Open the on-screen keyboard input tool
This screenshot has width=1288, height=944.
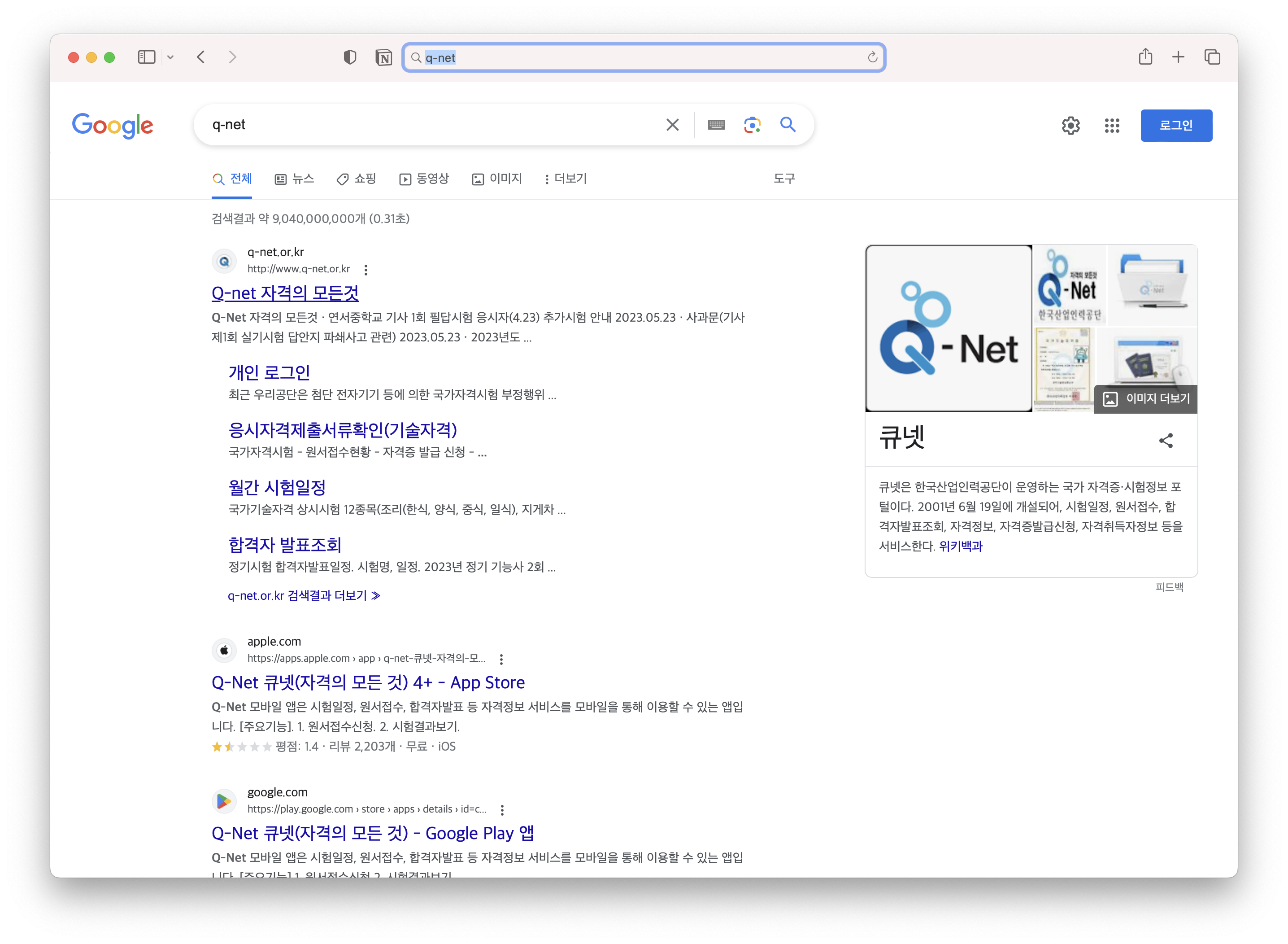(x=716, y=125)
